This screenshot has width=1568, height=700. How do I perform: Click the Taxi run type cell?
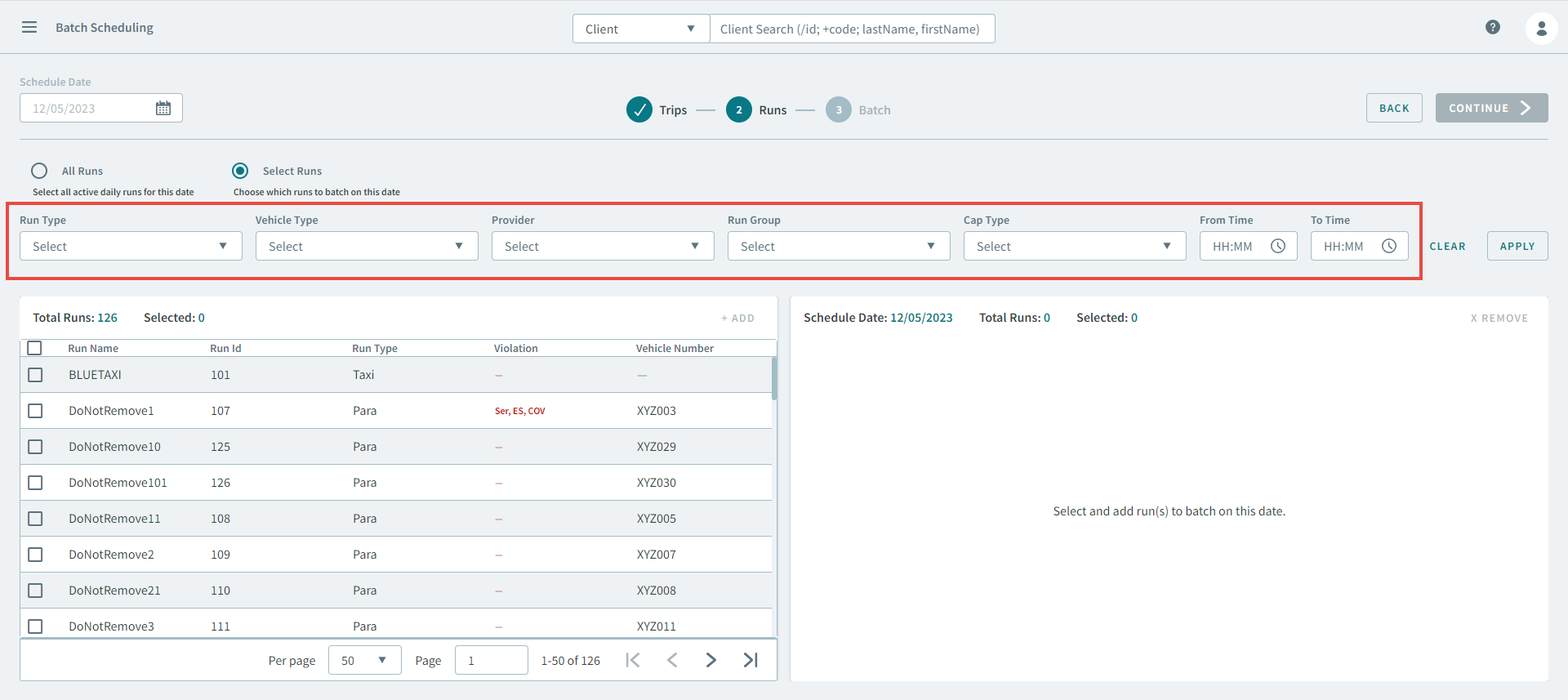pos(363,375)
